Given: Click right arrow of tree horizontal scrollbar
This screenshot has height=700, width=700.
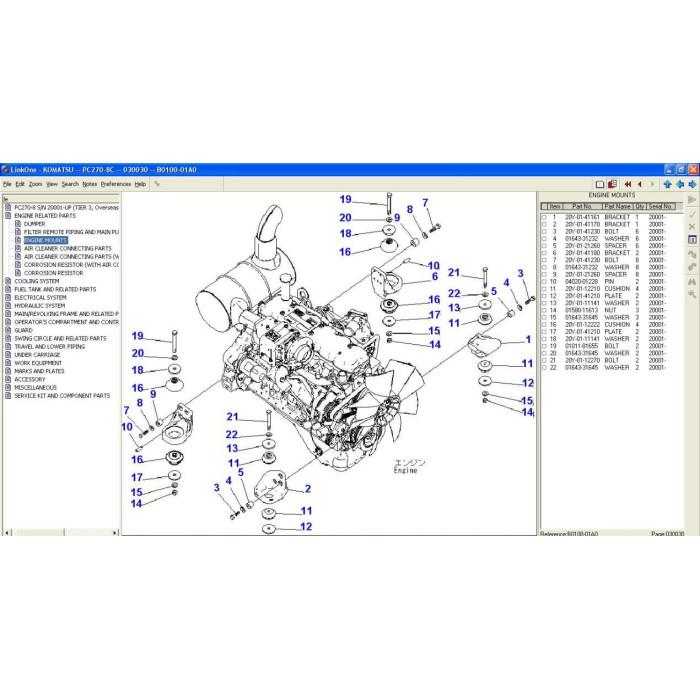Looking at the screenshot, I should coord(115,532).
